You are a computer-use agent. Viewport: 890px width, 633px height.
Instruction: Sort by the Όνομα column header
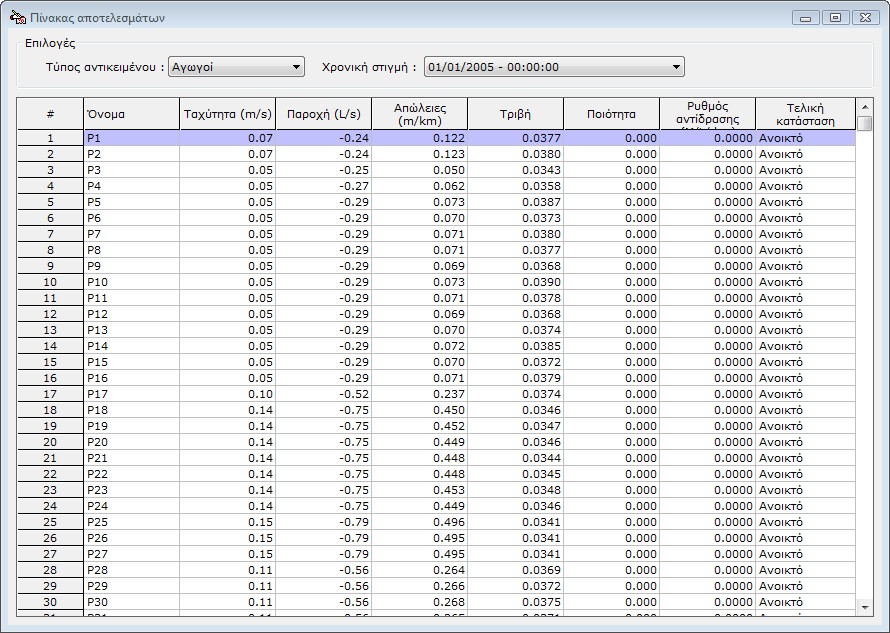pos(131,114)
